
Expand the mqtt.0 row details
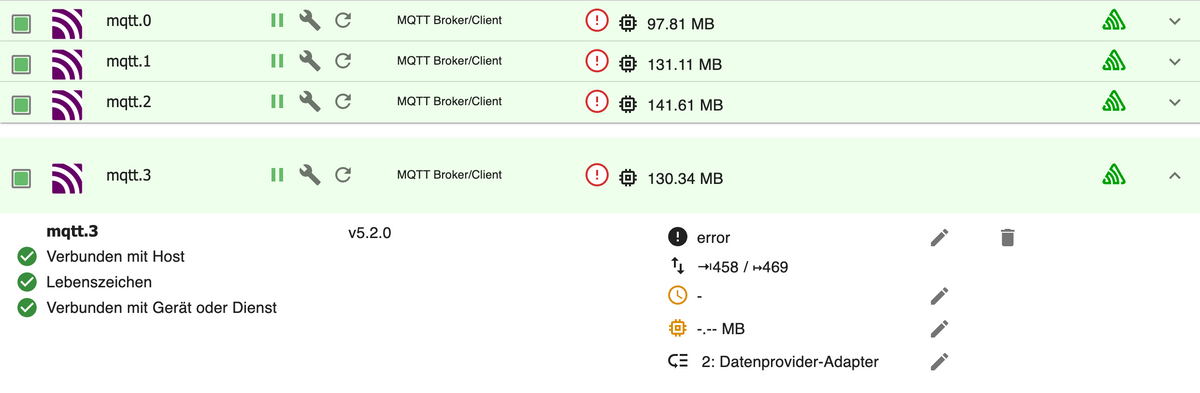[1175, 21]
